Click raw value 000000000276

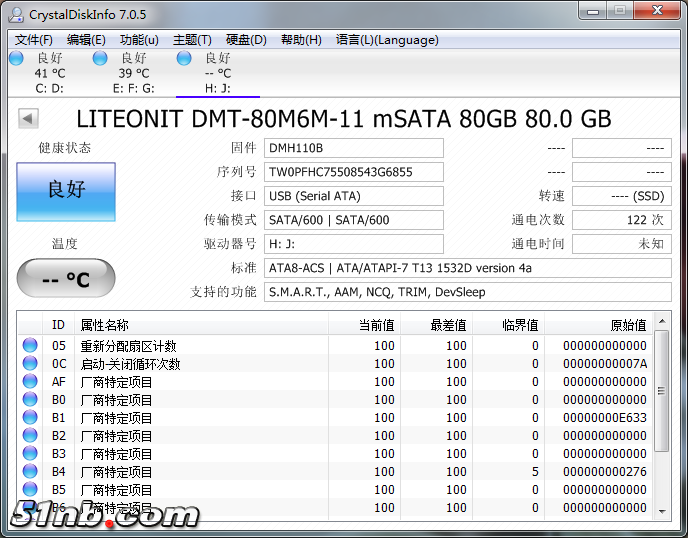coord(605,472)
